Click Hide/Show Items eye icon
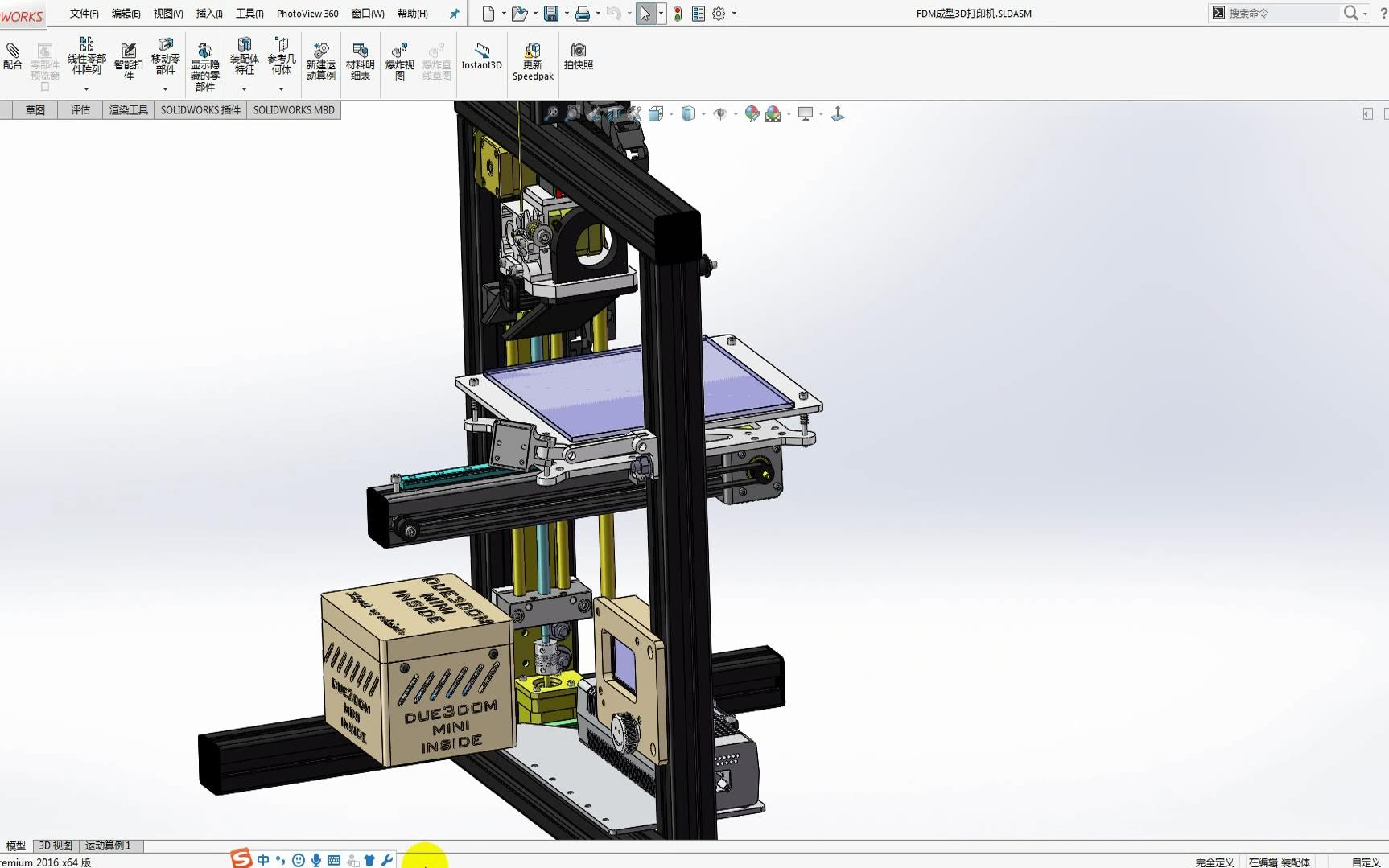The image size is (1389, 868). (x=720, y=114)
